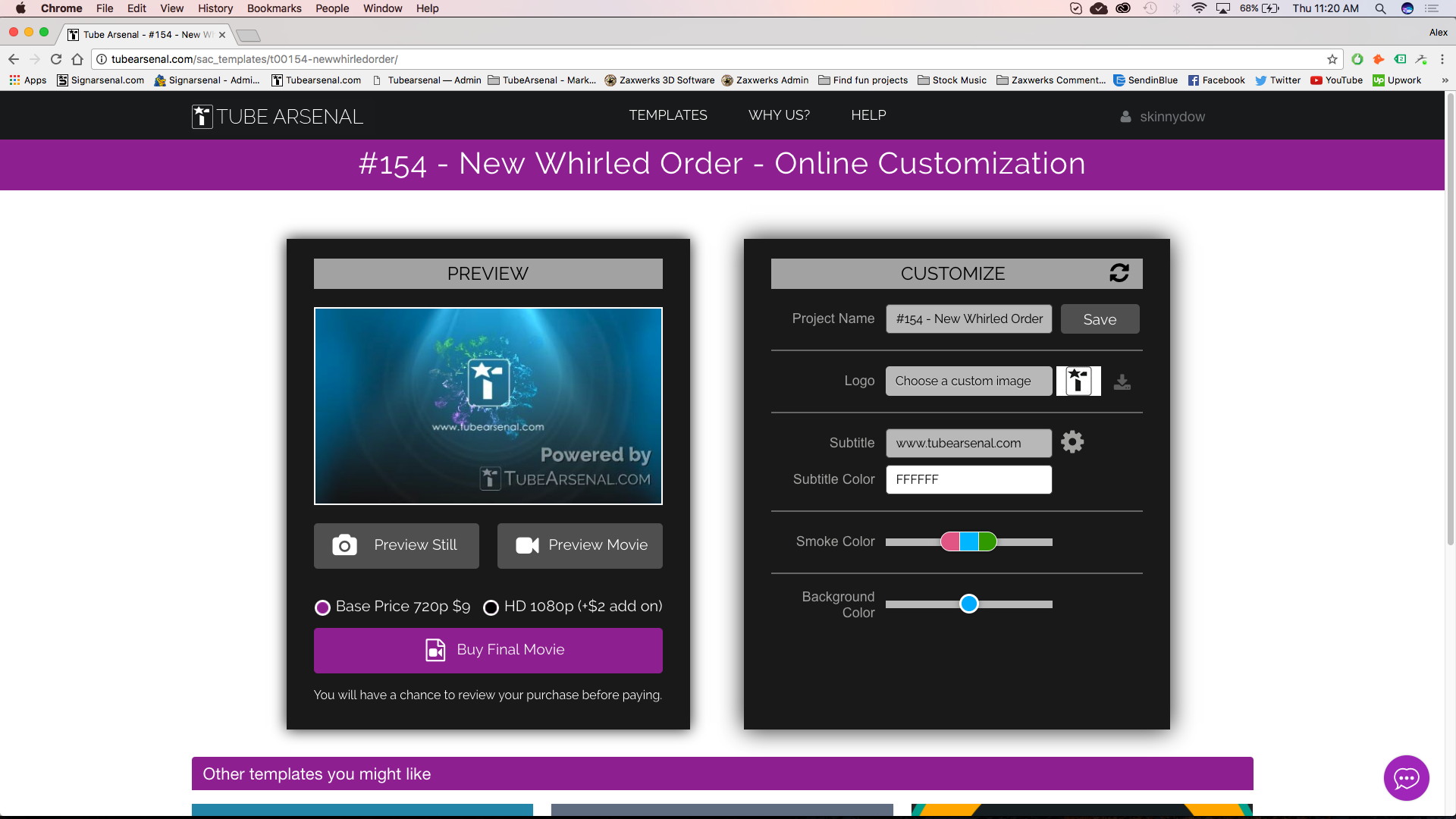Open subtitle settings gear icon
The image size is (1456, 819).
1072,442
